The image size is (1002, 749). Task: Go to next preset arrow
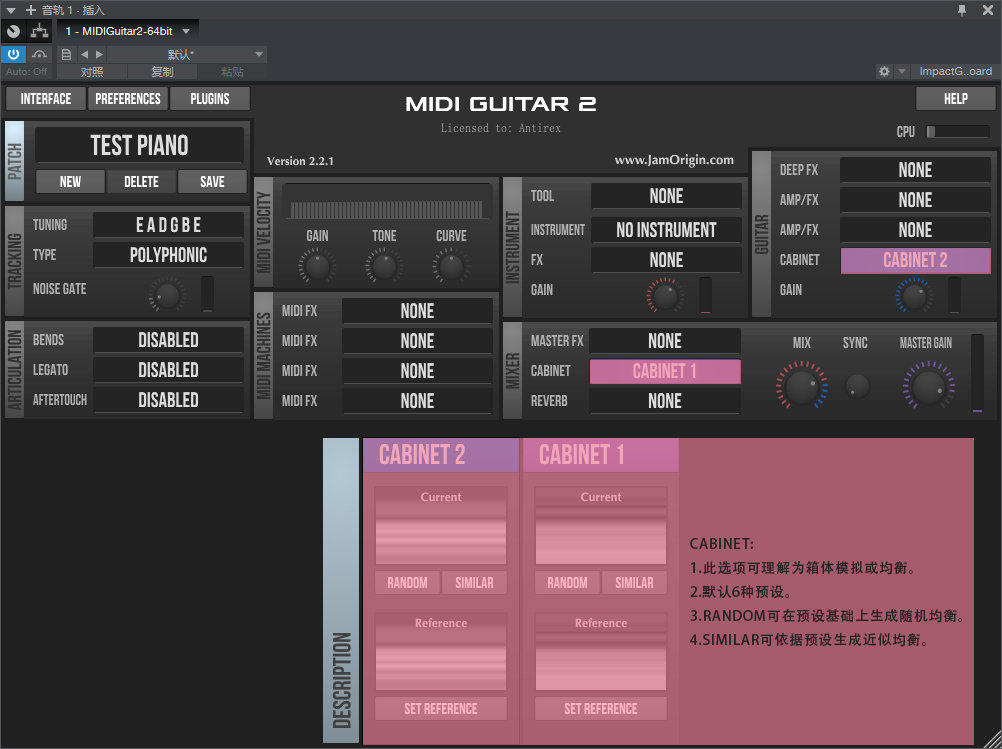99,54
